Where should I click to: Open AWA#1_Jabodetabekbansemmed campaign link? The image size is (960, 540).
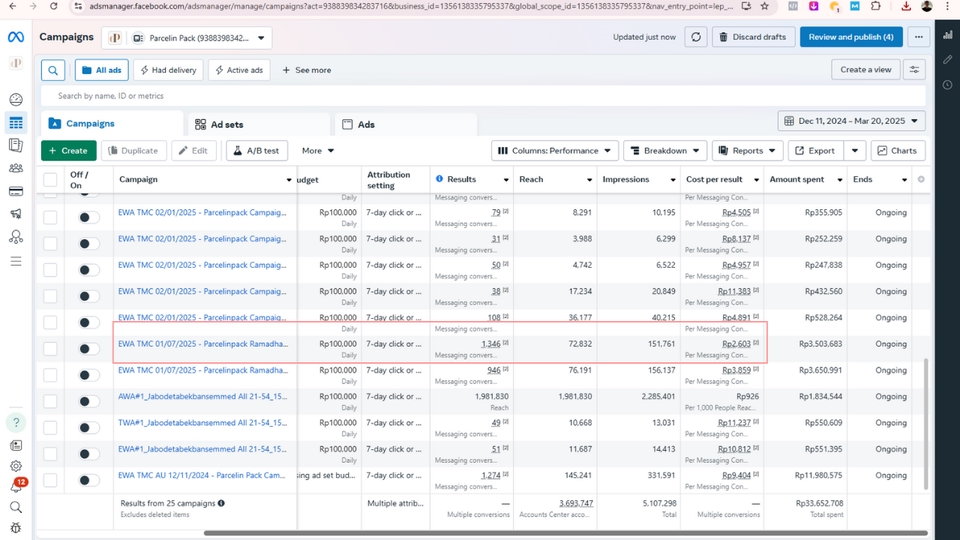pyautogui.click(x=203, y=397)
